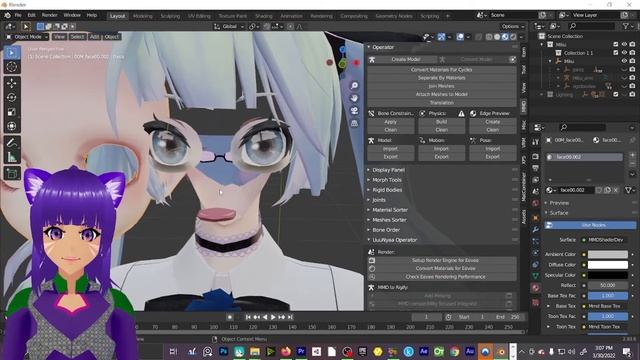Click Check Eevee Rendering Performance
Viewport: 640px width, 360px height.
pos(446,277)
